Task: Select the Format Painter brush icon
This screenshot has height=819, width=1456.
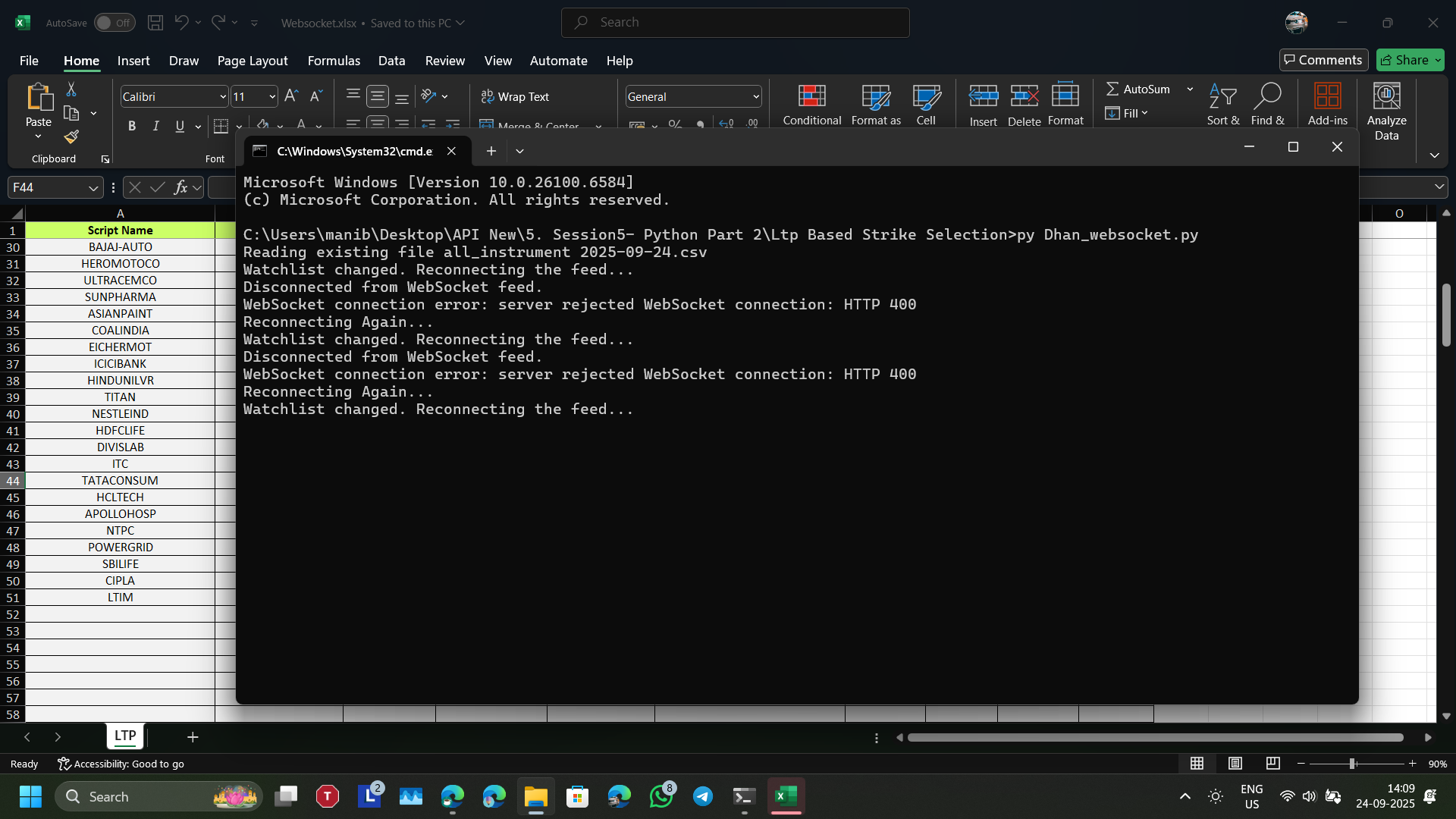Action: point(71,136)
